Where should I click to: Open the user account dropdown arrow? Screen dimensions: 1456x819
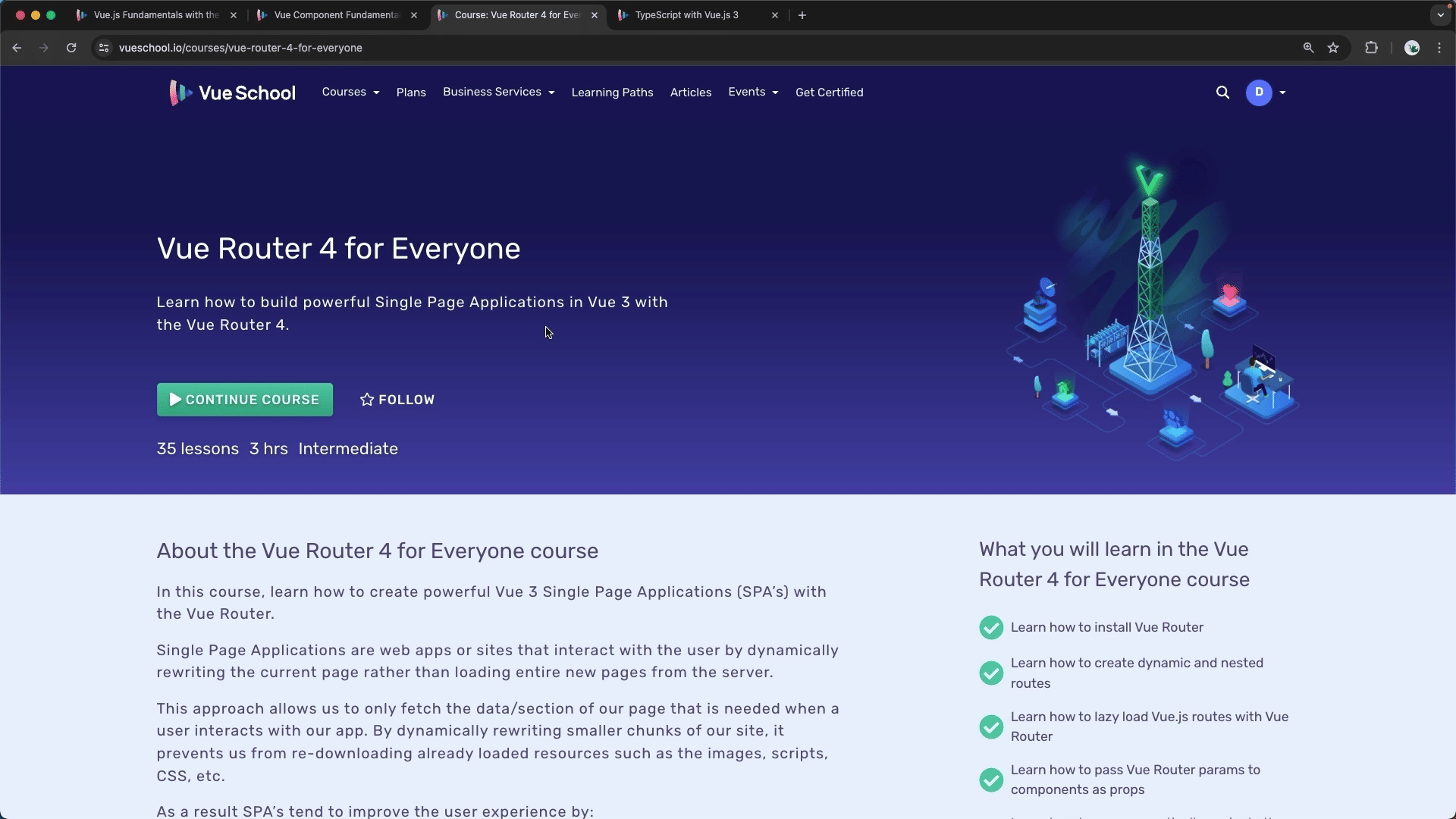pos(1282,93)
